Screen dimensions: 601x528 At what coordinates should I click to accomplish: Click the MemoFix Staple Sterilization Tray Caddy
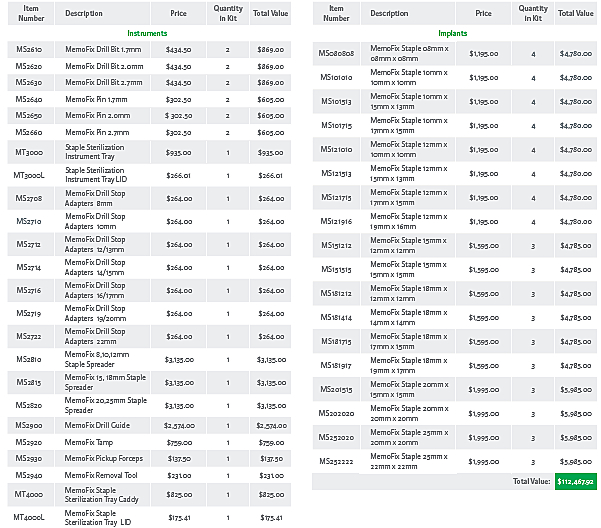95,494
